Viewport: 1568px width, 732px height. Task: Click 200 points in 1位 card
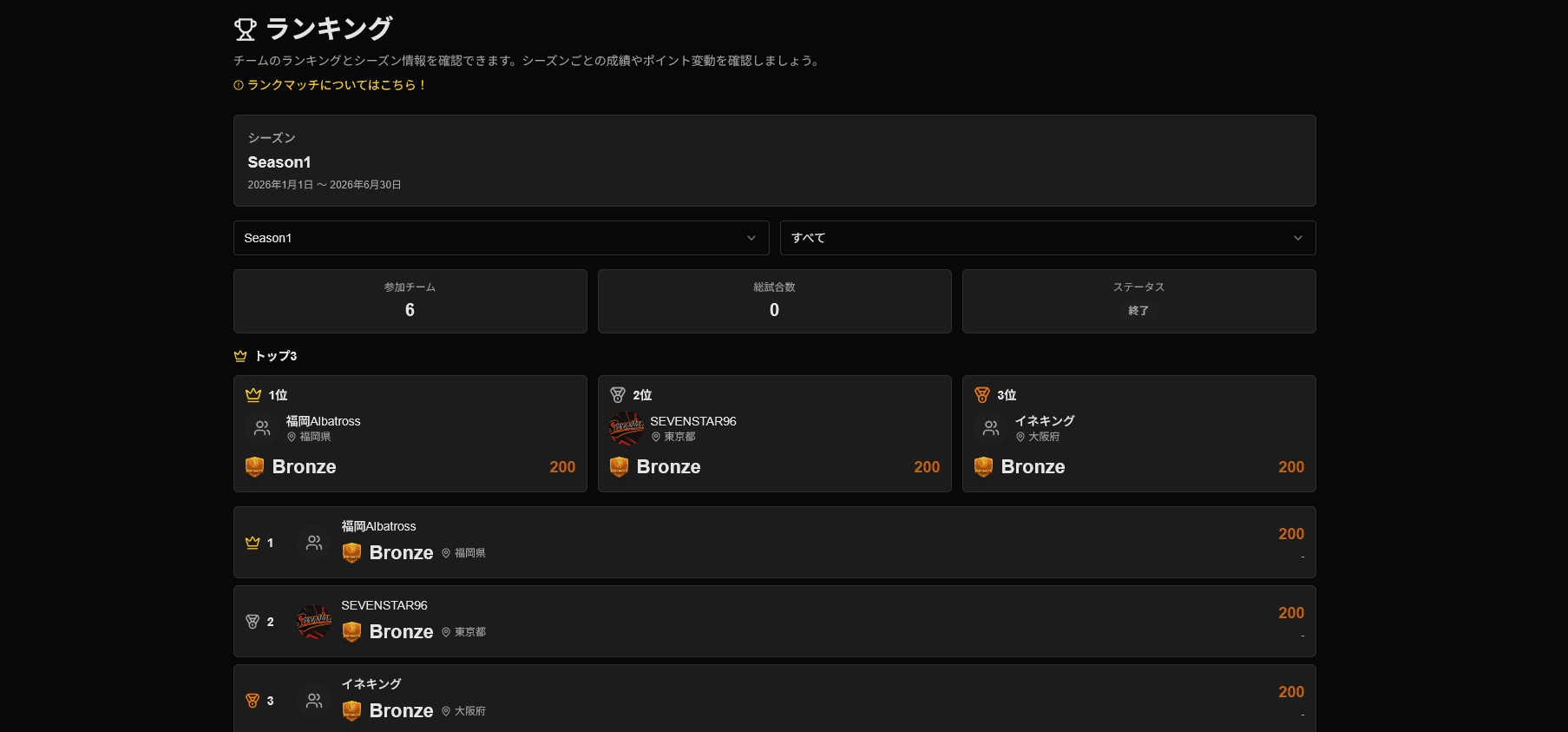562,467
